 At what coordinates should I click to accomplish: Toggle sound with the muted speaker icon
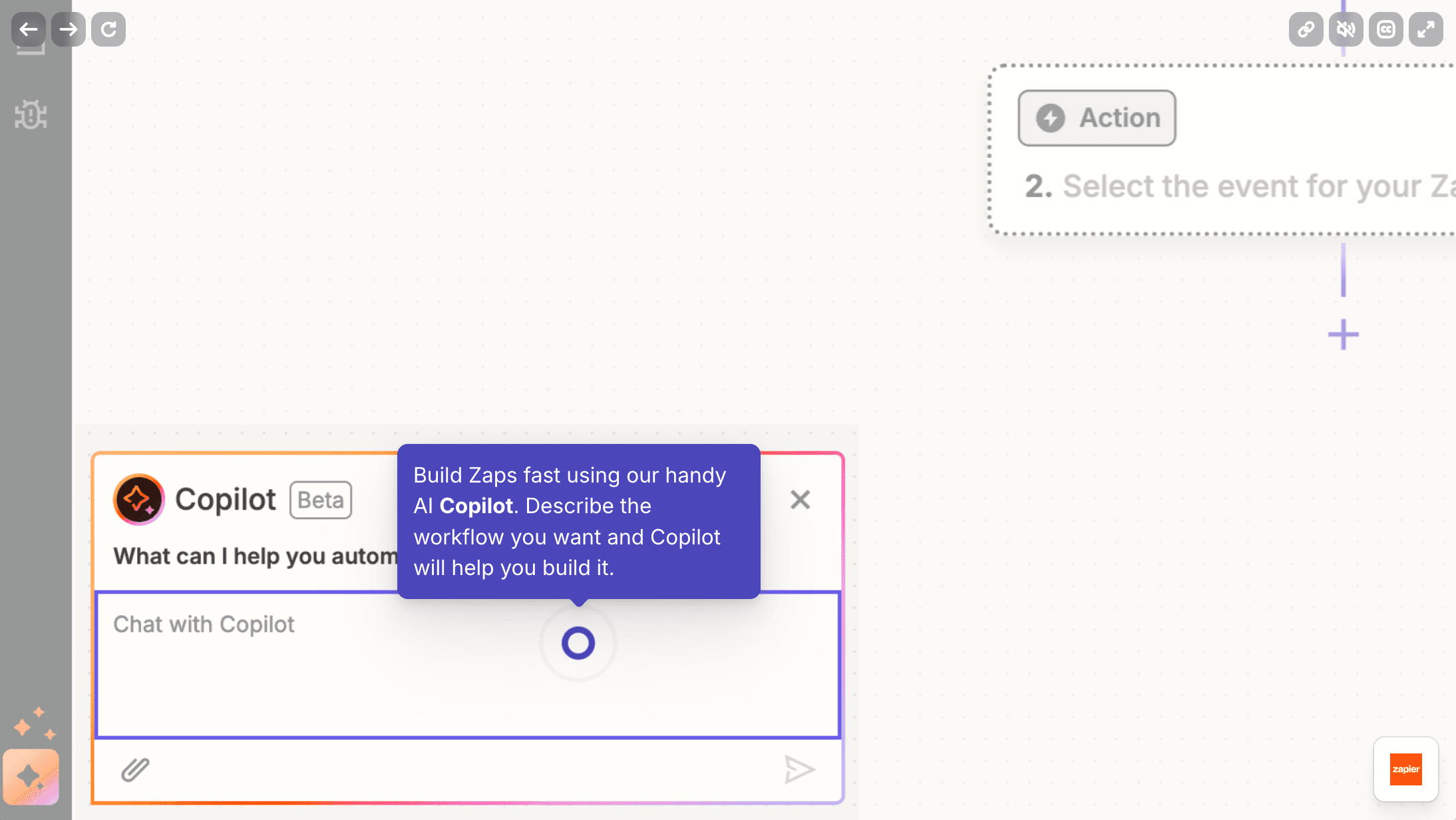[x=1346, y=29]
